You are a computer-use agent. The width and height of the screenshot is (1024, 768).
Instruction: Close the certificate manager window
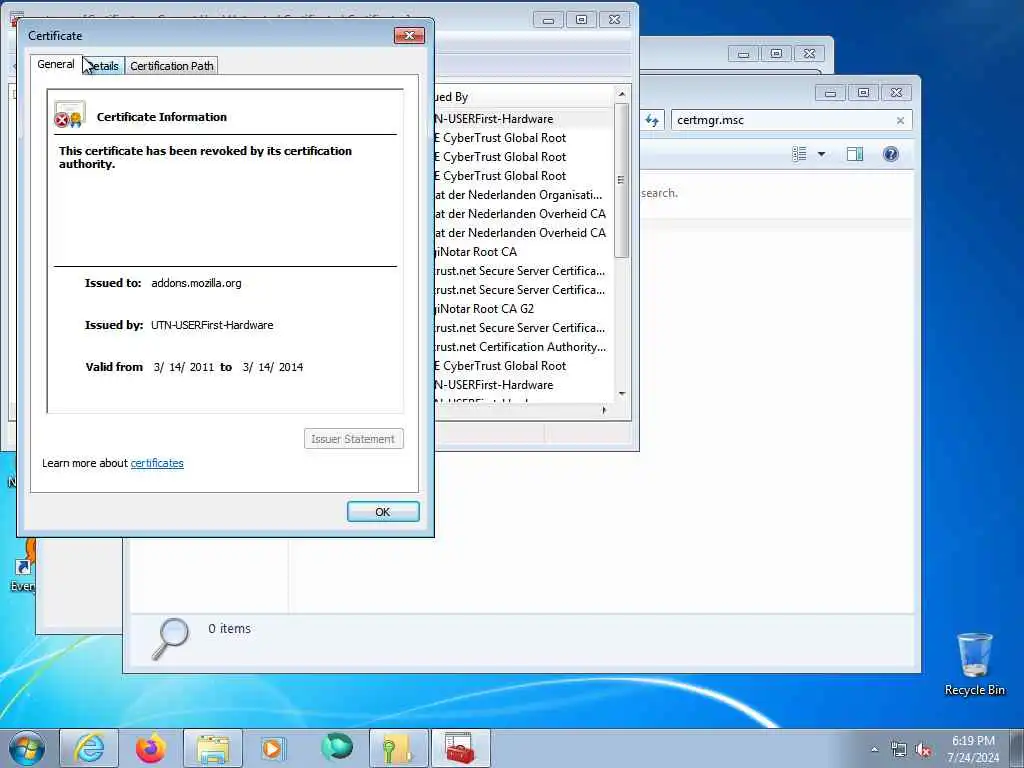[615, 20]
